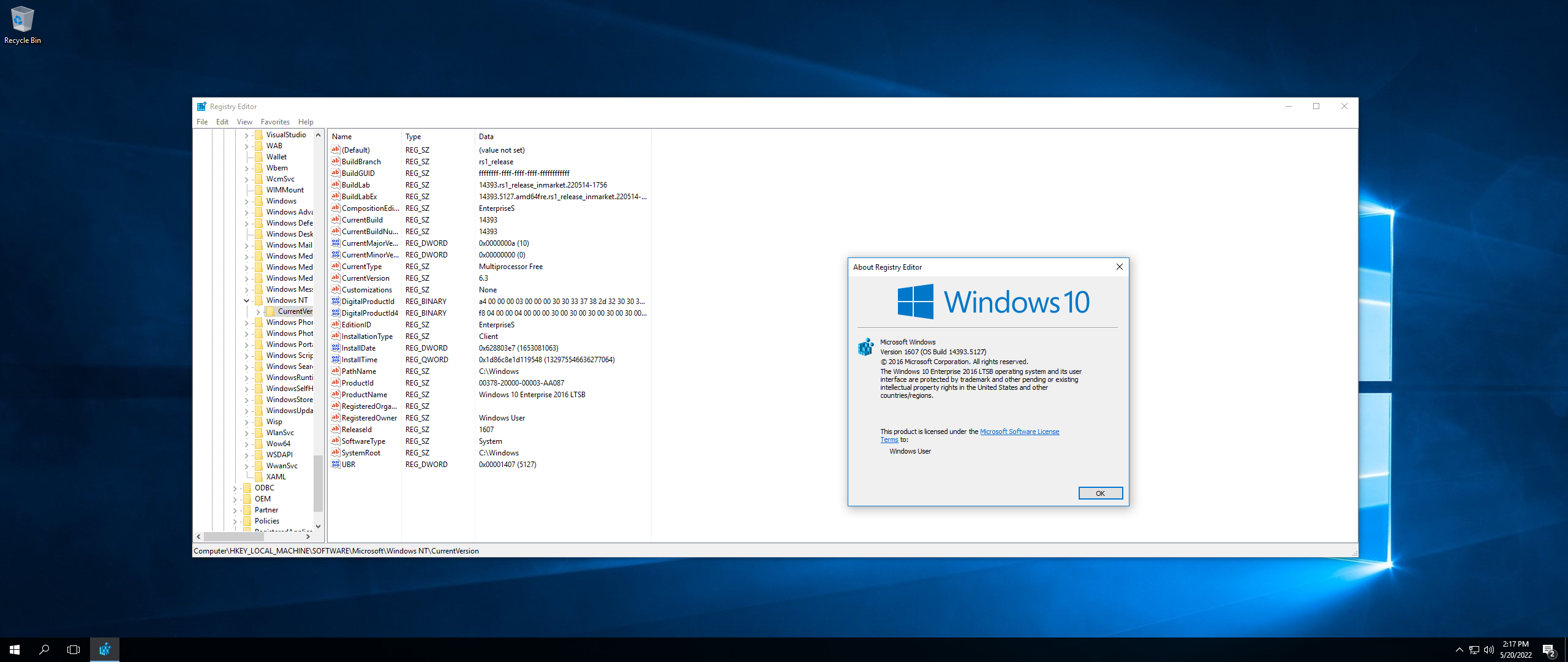Click the Windows NT folder icon
The height and width of the screenshot is (662, 1568).
click(259, 300)
